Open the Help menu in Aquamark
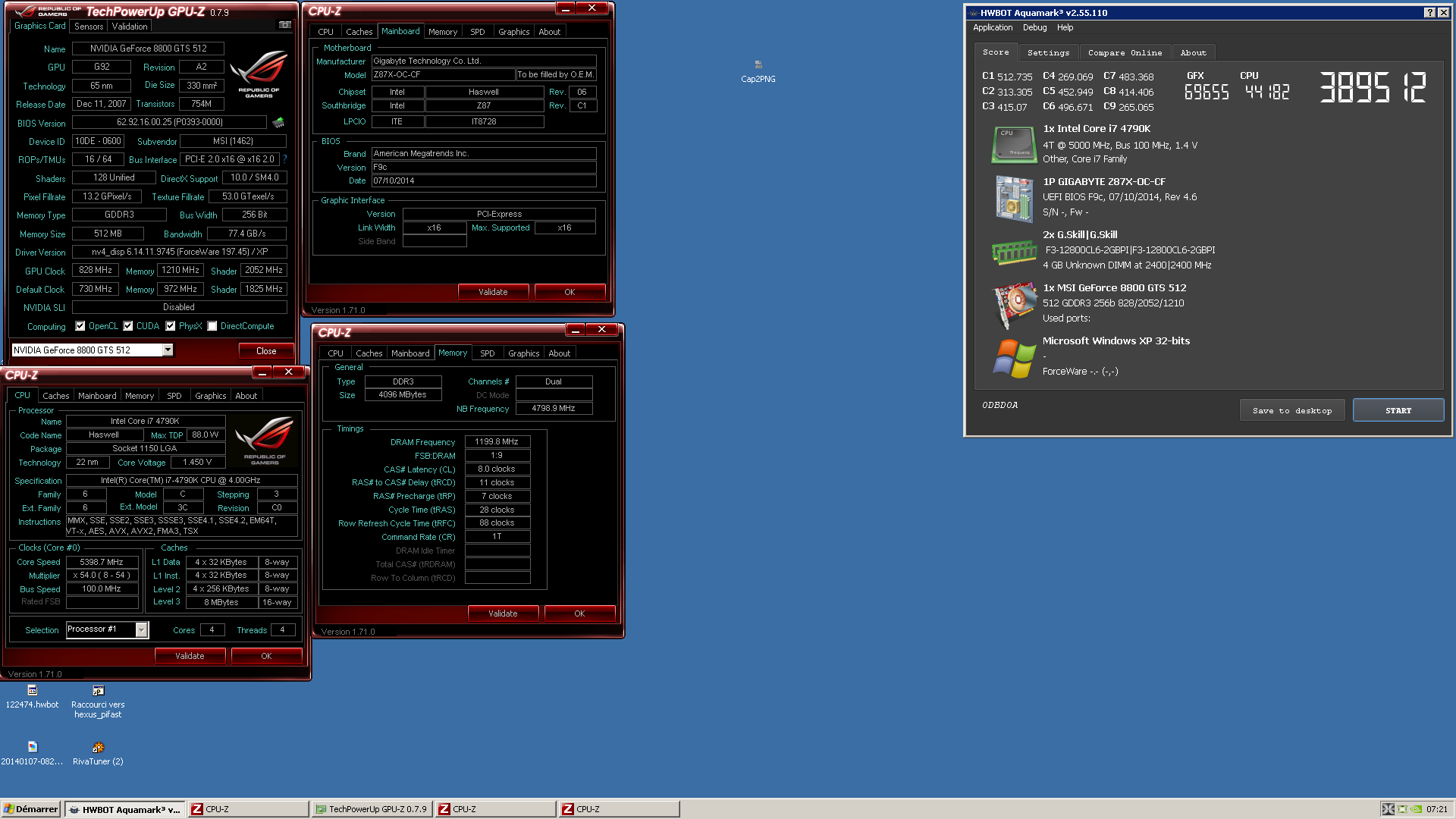The height and width of the screenshot is (819, 1456). (x=1065, y=27)
